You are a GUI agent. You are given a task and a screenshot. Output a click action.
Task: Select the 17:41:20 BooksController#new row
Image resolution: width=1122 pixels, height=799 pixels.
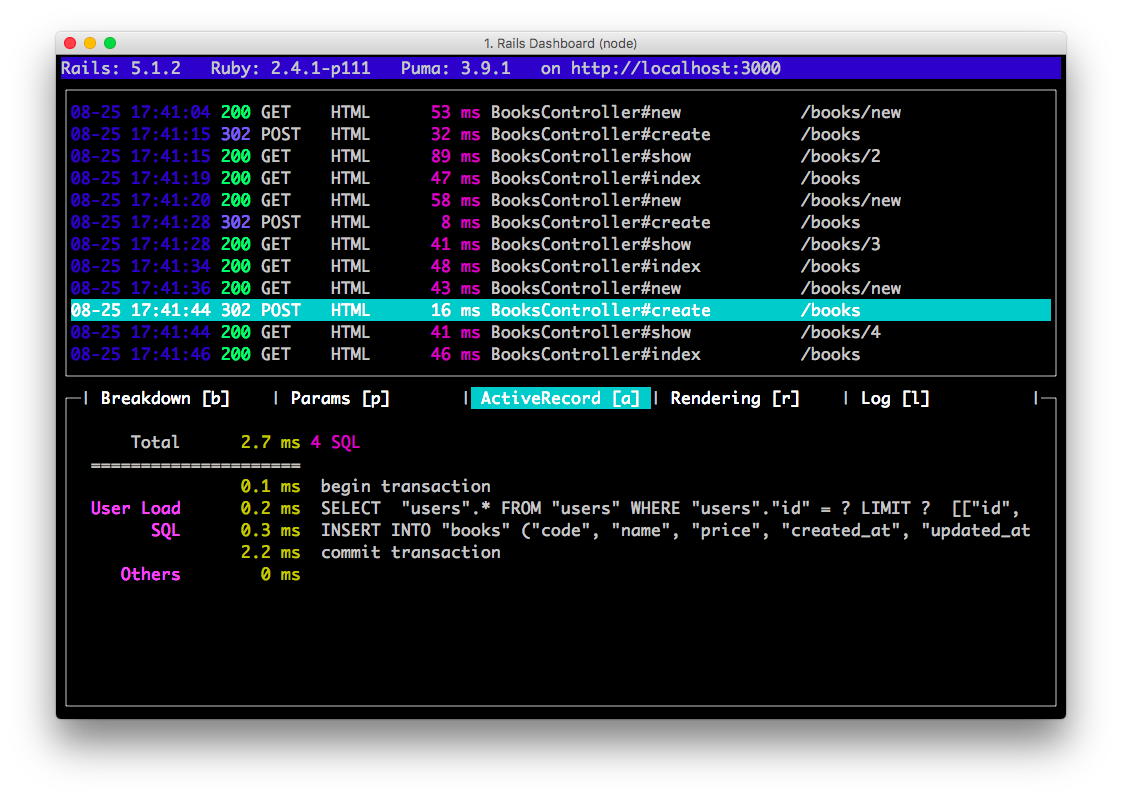pyautogui.click(x=560, y=200)
